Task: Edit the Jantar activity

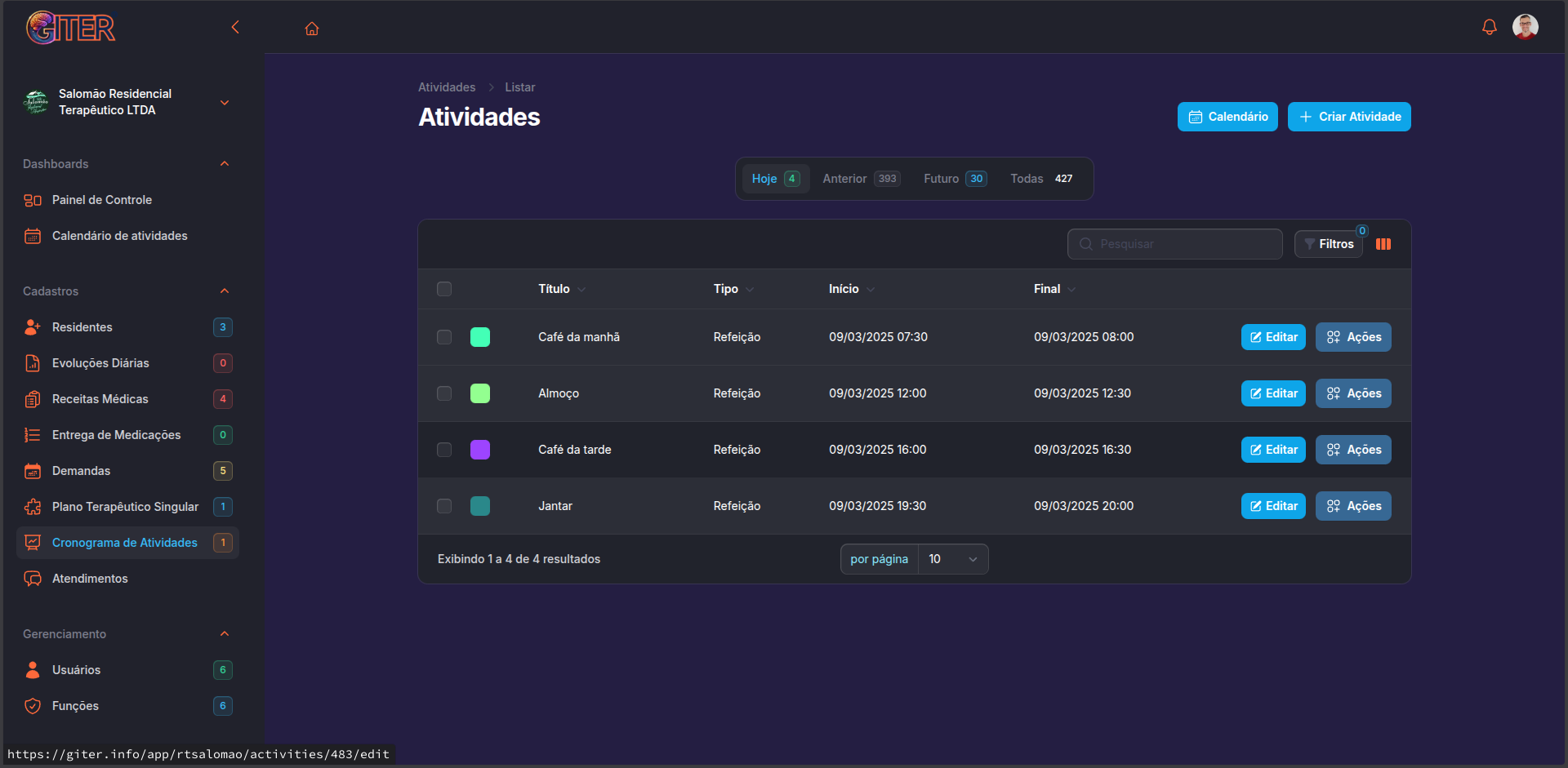Action: pos(1274,506)
